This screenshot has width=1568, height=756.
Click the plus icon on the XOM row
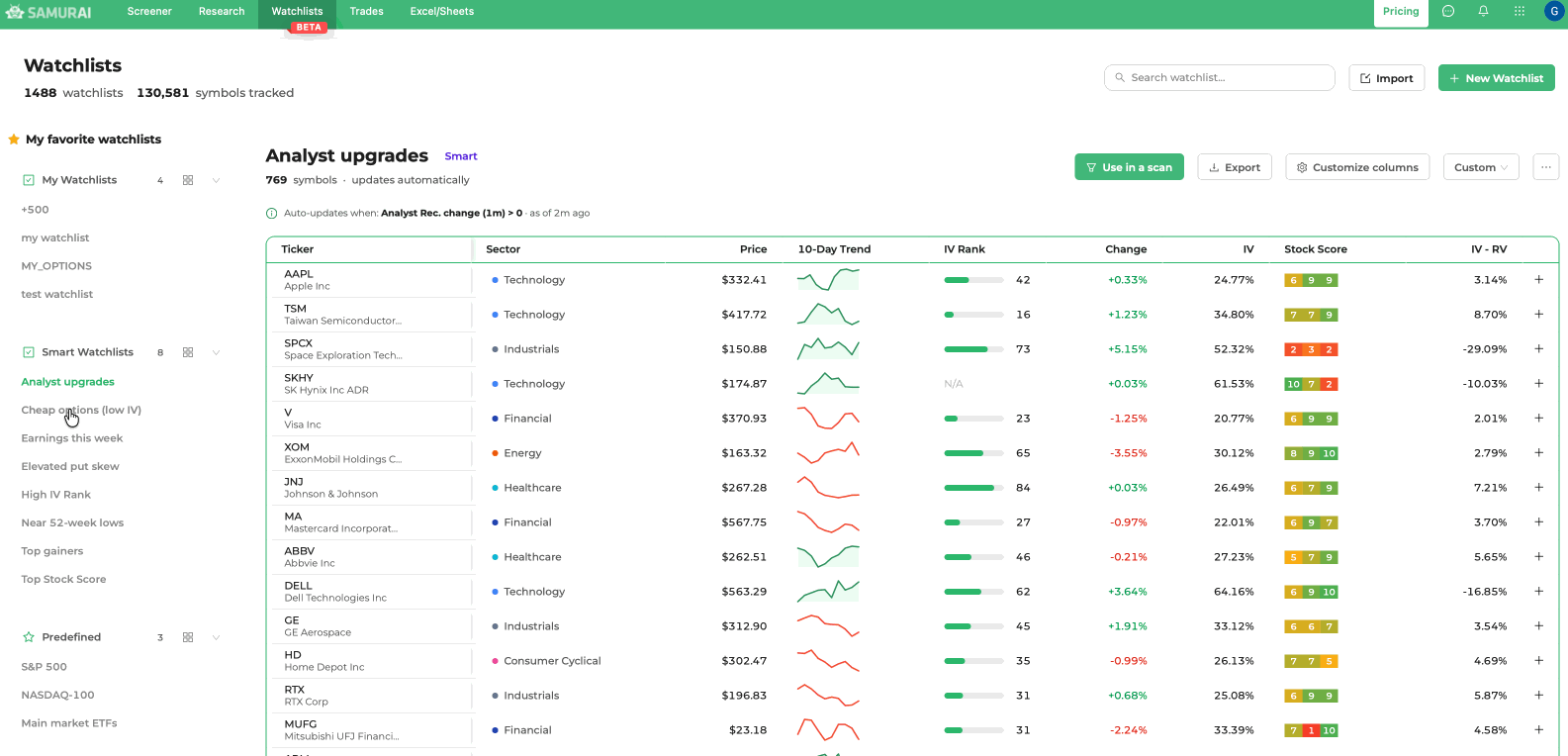pos(1538,453)
